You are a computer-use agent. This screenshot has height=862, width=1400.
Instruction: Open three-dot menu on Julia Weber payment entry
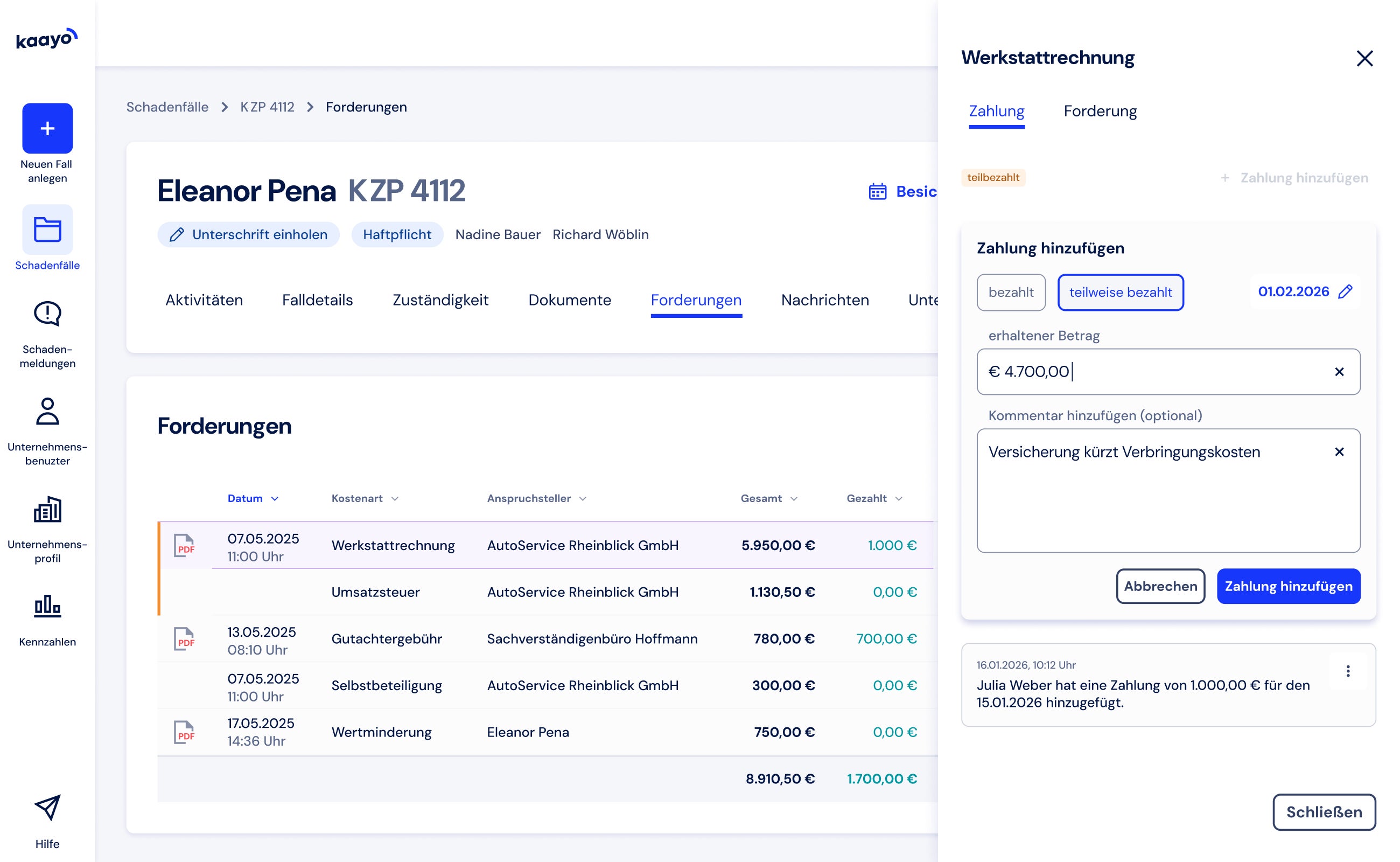click(x=1348, y=671)
